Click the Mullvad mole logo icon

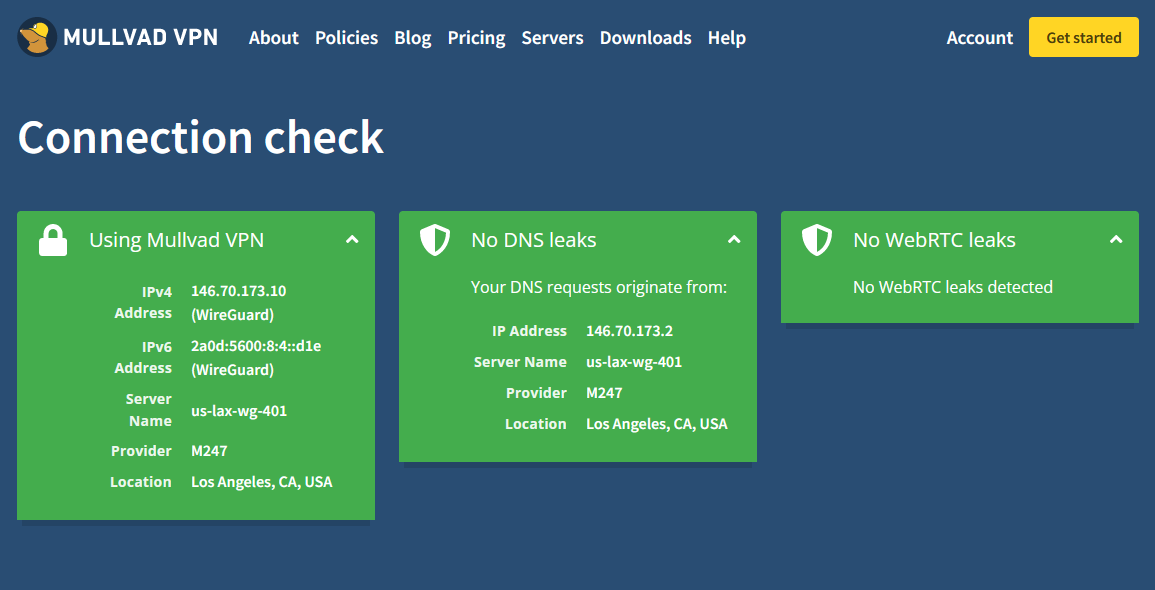(x=37, y=38)
